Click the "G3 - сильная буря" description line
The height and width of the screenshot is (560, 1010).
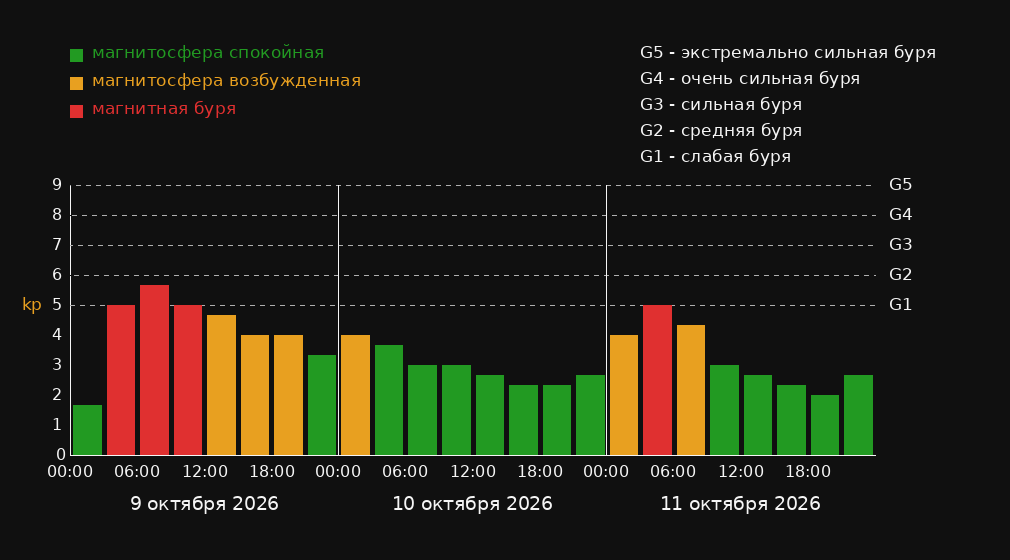point(721,104)
